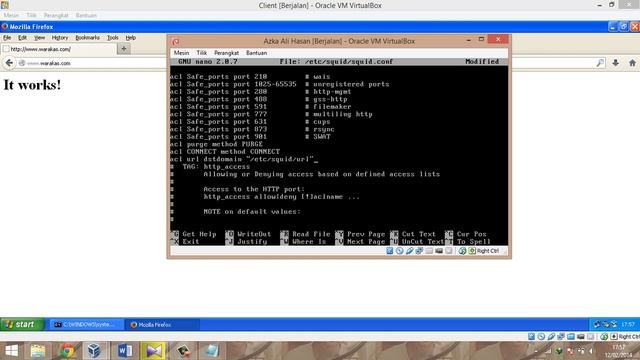Switch to C:\WINDOWS\system command prompt taskbar item

click(87, 324)
